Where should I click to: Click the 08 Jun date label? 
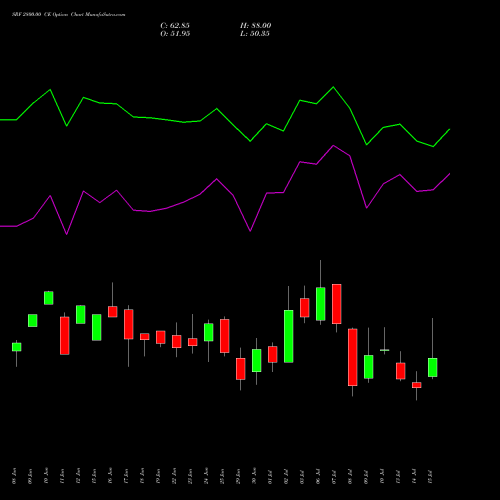(x=14, y=476)
